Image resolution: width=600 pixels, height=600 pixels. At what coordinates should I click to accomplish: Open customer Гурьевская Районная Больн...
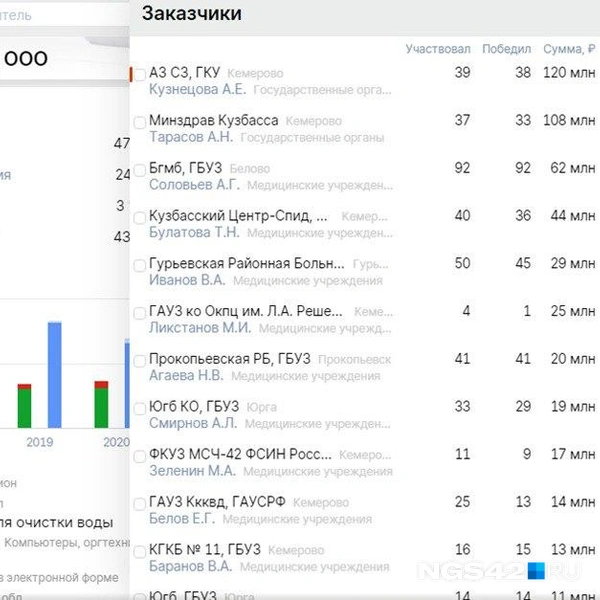[x=246, y=263]
